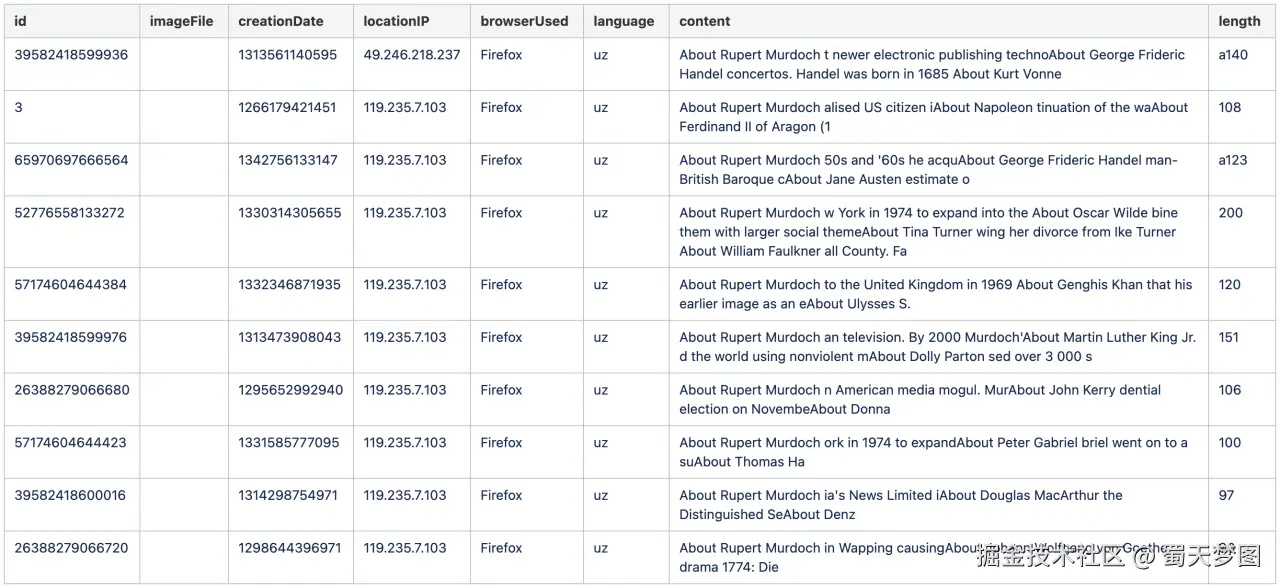Select creationDate cell 1313473908043
Image resolution: width=1280 pixels, height=588 pixels.
[x=289, y=338]
